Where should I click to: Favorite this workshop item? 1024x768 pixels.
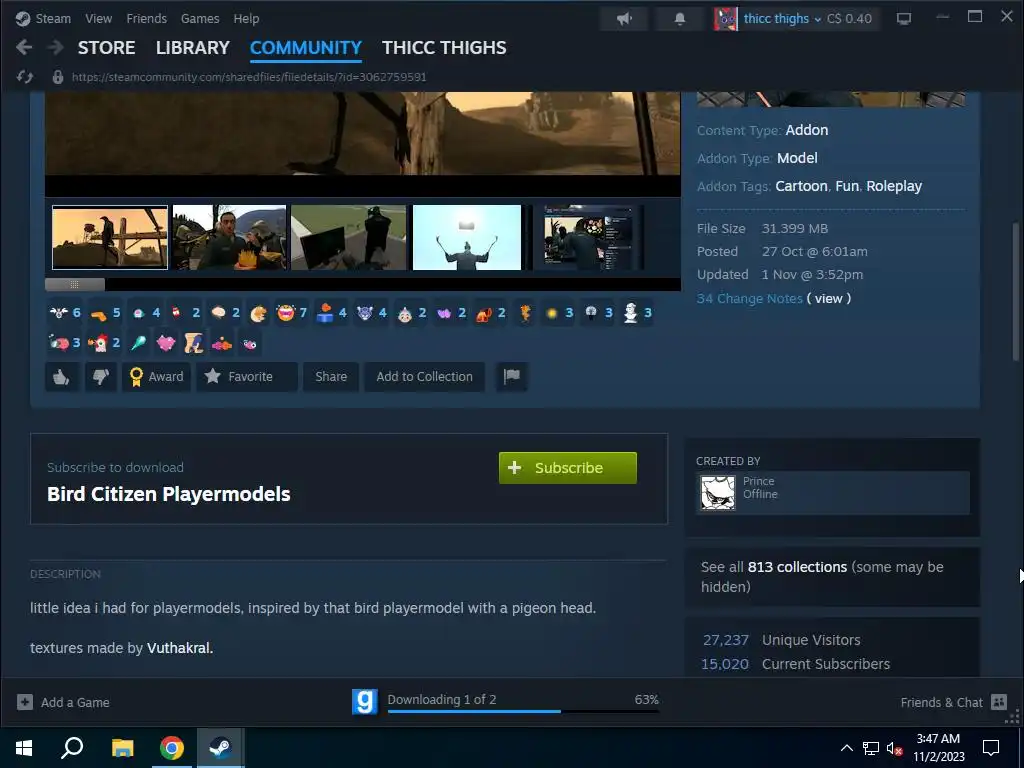coord(247,377)
